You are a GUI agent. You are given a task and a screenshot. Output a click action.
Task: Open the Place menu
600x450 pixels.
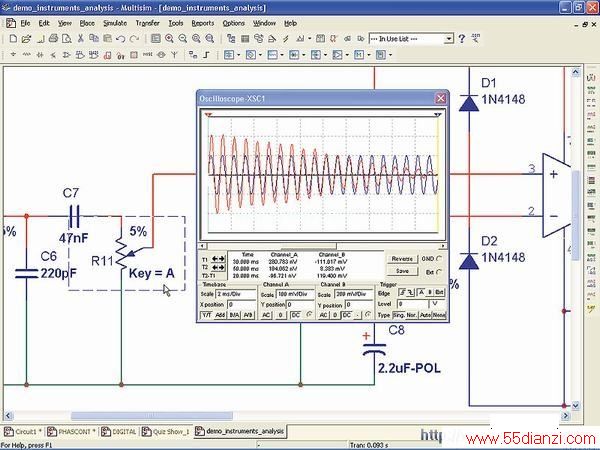point(87,23)
